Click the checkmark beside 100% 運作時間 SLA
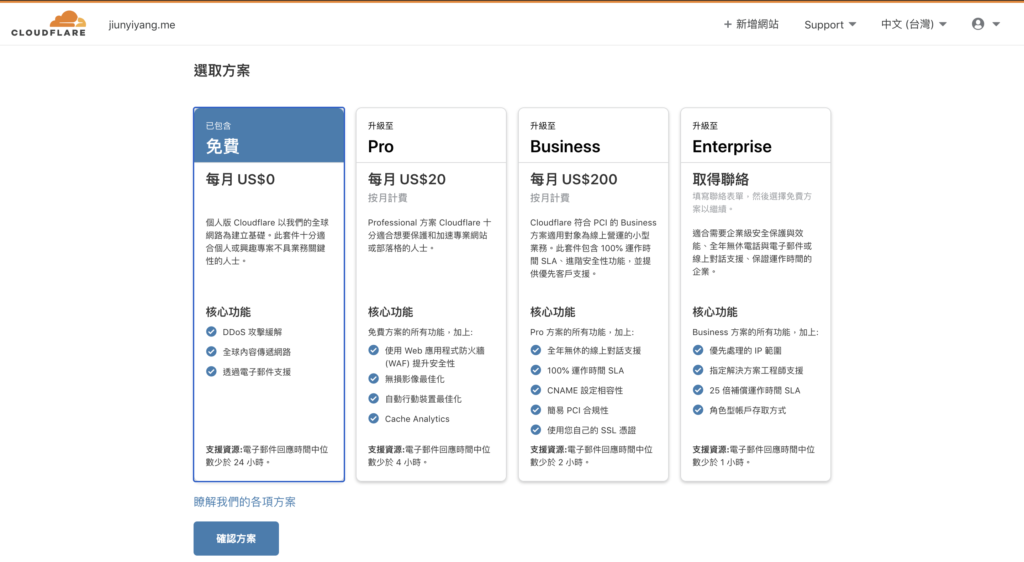 click(536, 370)
